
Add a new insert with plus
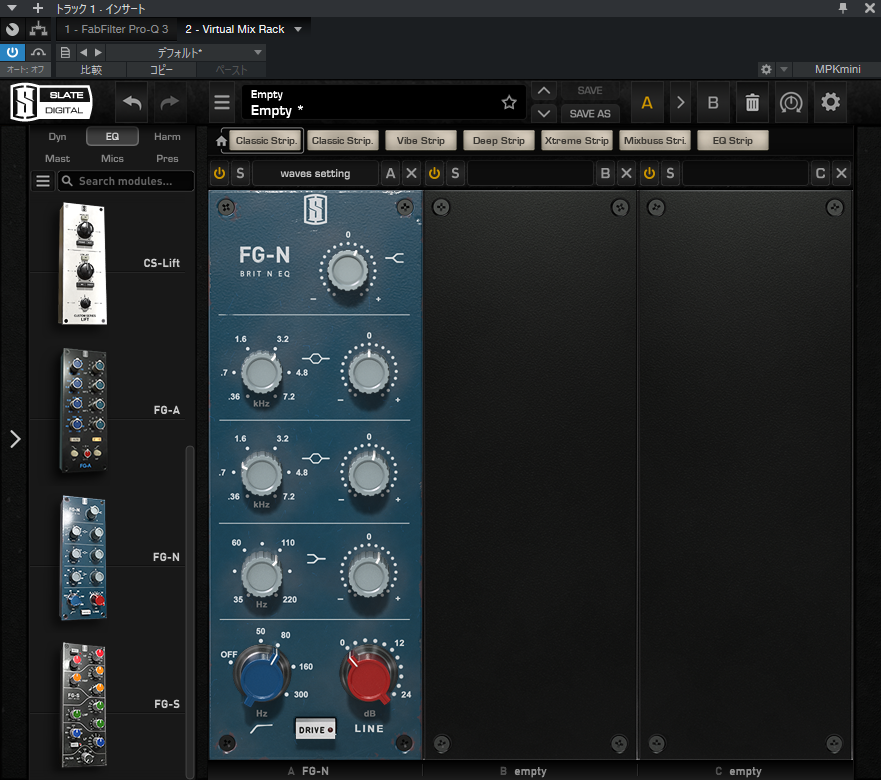pyautogui.click(x=38, y=8)
